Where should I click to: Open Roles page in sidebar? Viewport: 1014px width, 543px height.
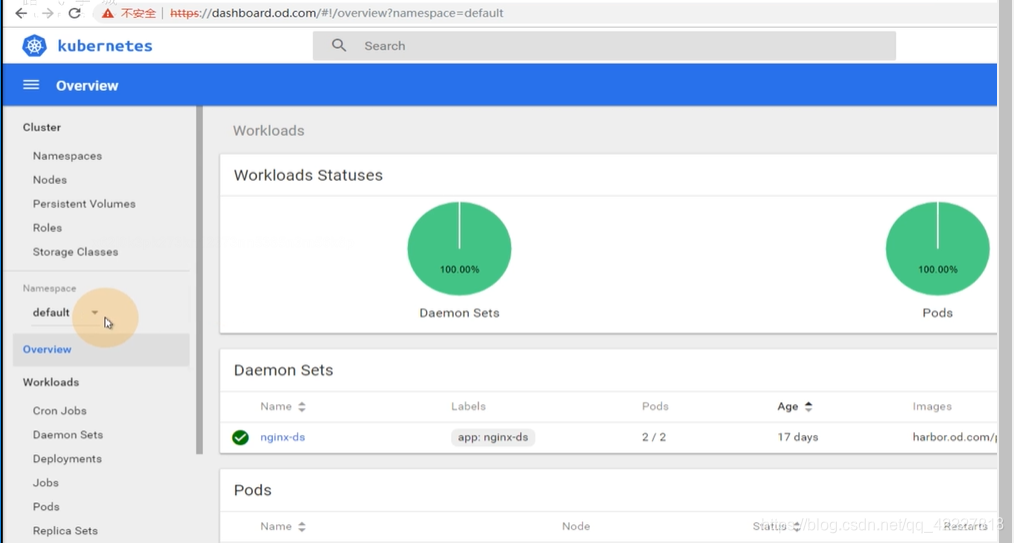click(x=47, y=228)
